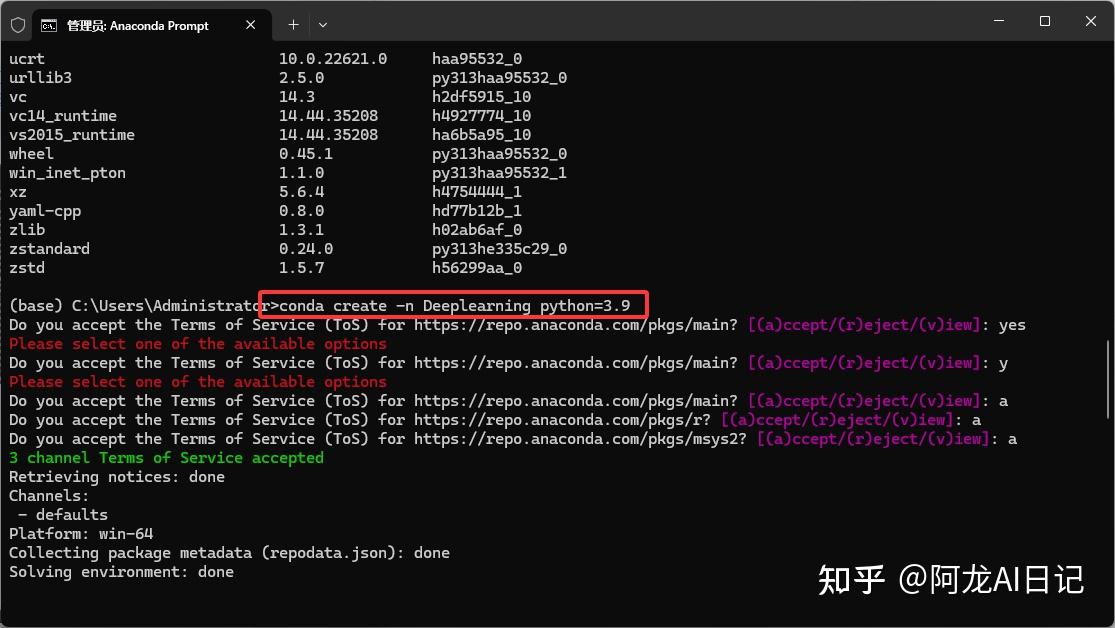Click version '1.5.7' of zstd
This screenshot has width=1115, height=628.
pos(302,268)
